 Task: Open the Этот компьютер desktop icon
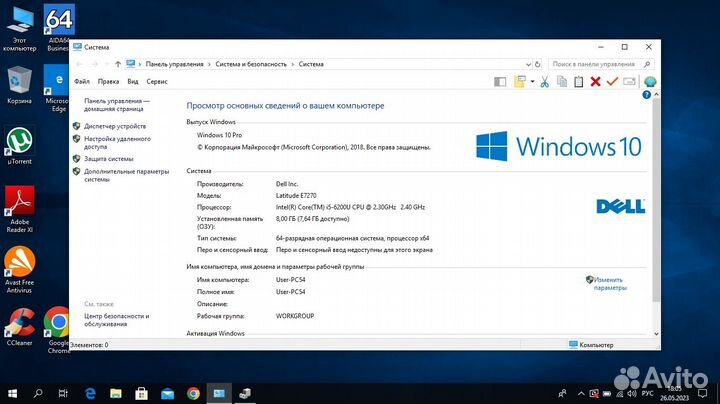[x=19, y=28]
